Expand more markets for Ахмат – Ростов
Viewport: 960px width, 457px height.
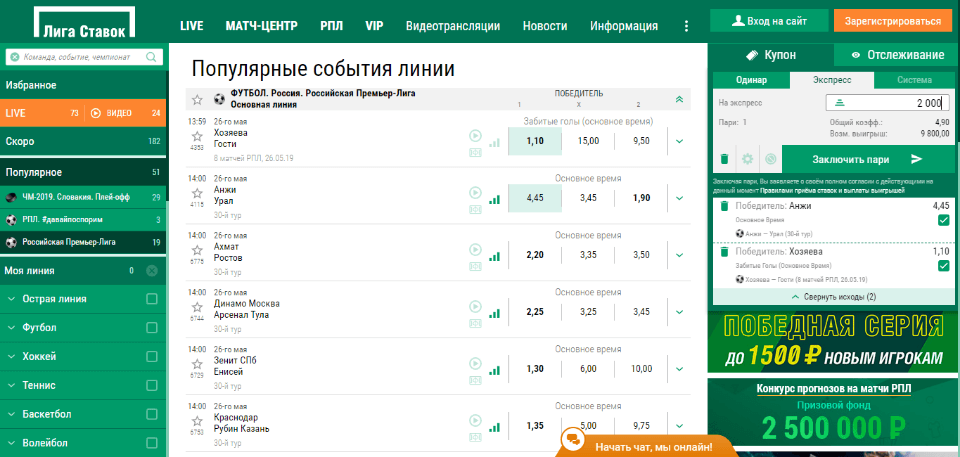[679, 255]
